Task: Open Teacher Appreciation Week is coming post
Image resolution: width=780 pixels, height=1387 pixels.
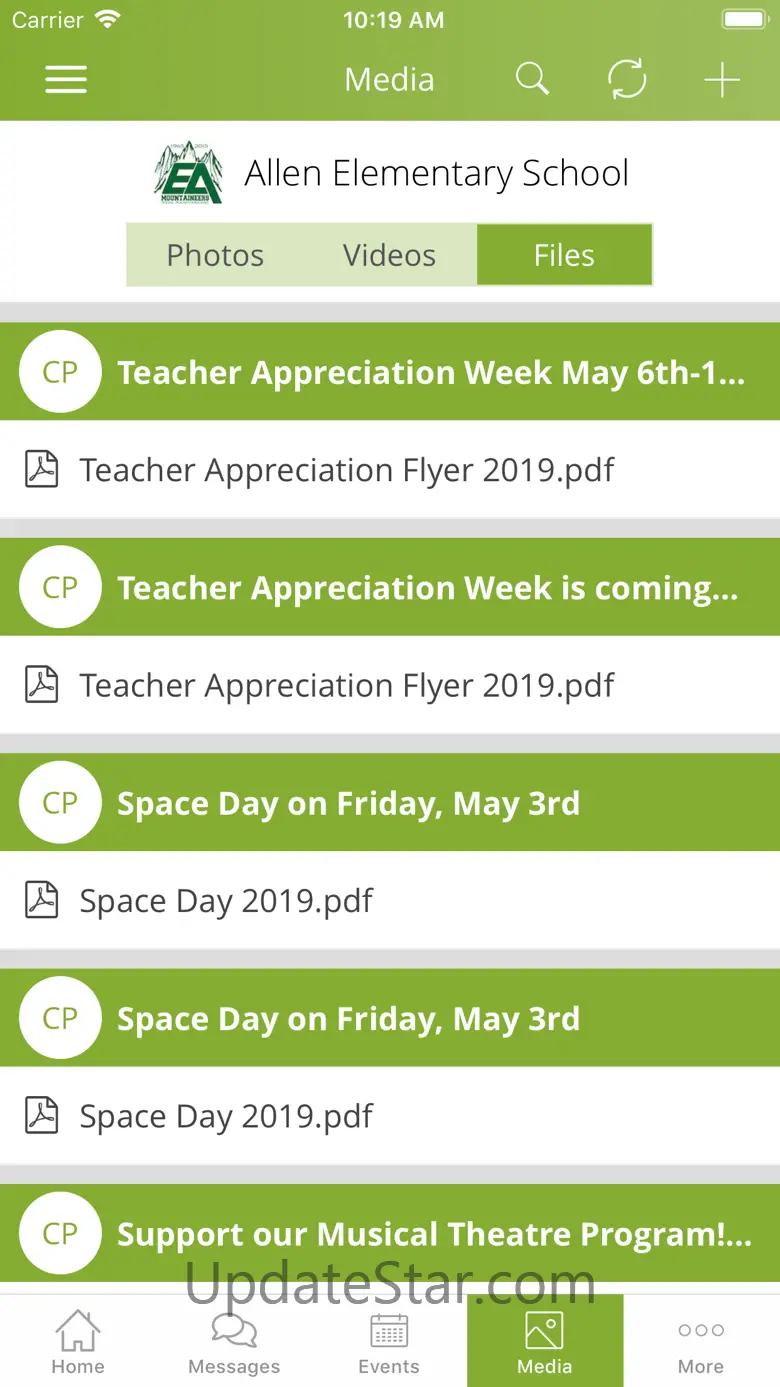Action: pos(390,587)
